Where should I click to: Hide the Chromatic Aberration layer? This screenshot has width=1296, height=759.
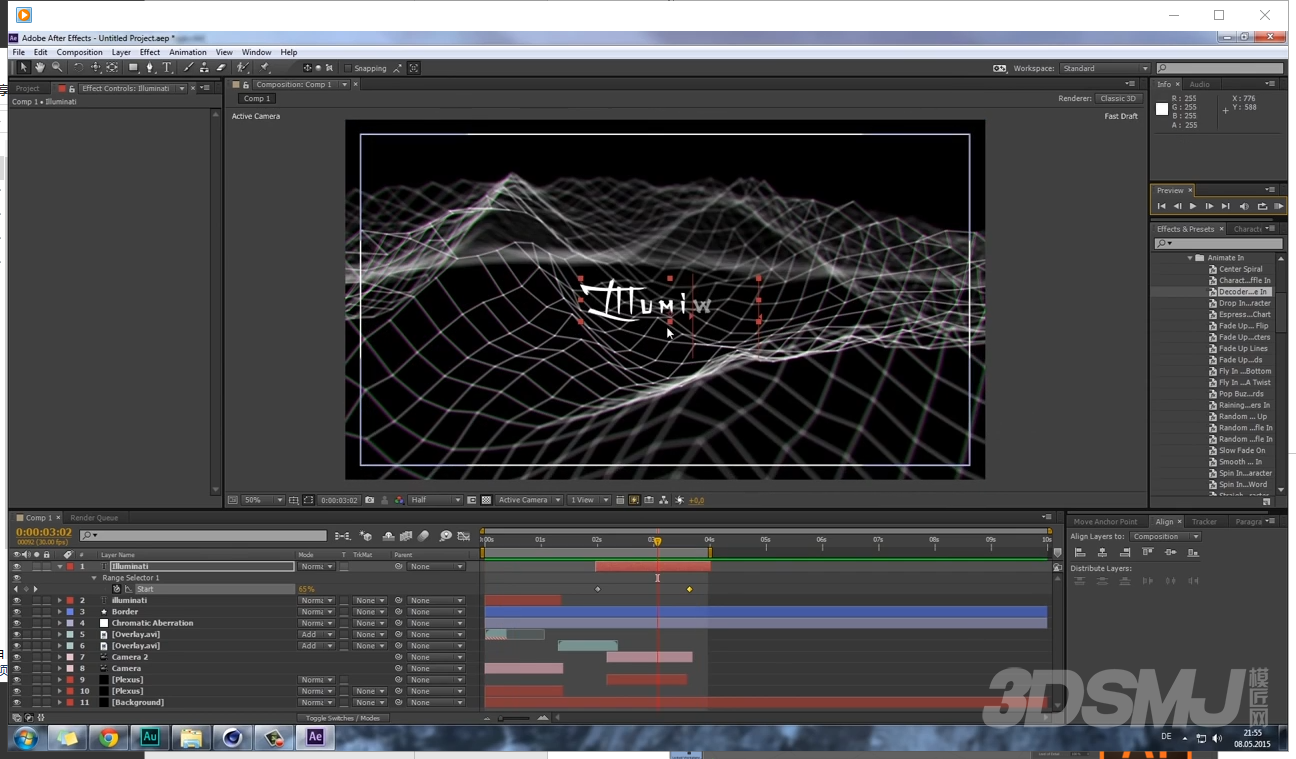[16, 623]
